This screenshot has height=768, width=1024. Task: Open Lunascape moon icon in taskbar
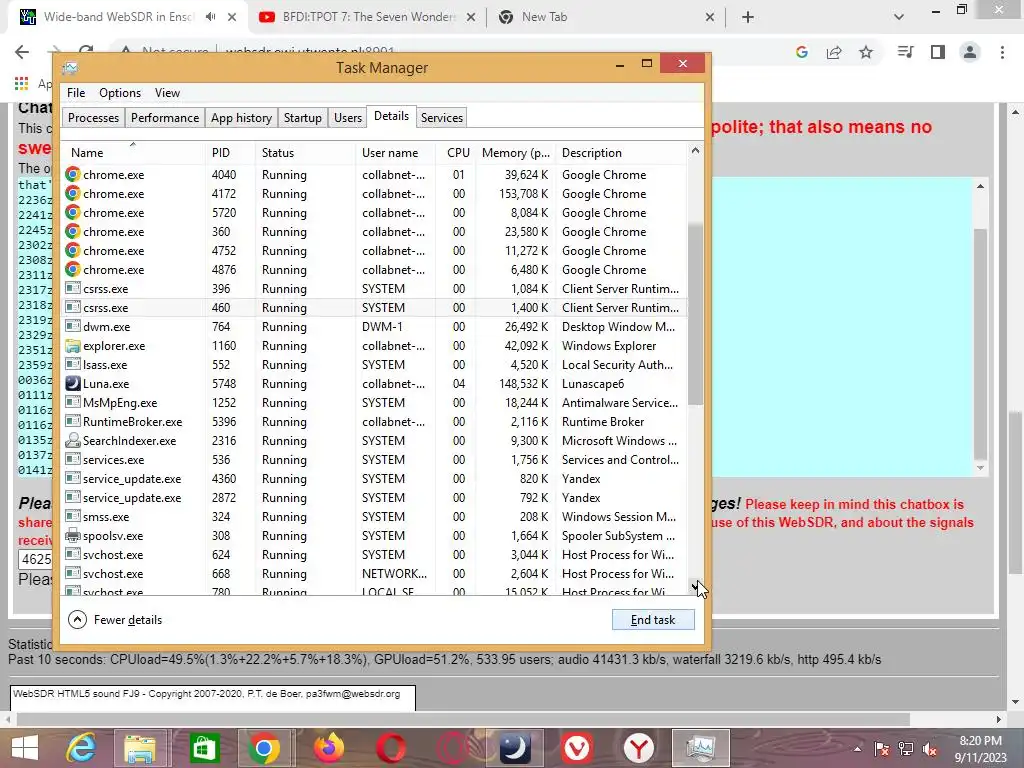click(515, 748)
